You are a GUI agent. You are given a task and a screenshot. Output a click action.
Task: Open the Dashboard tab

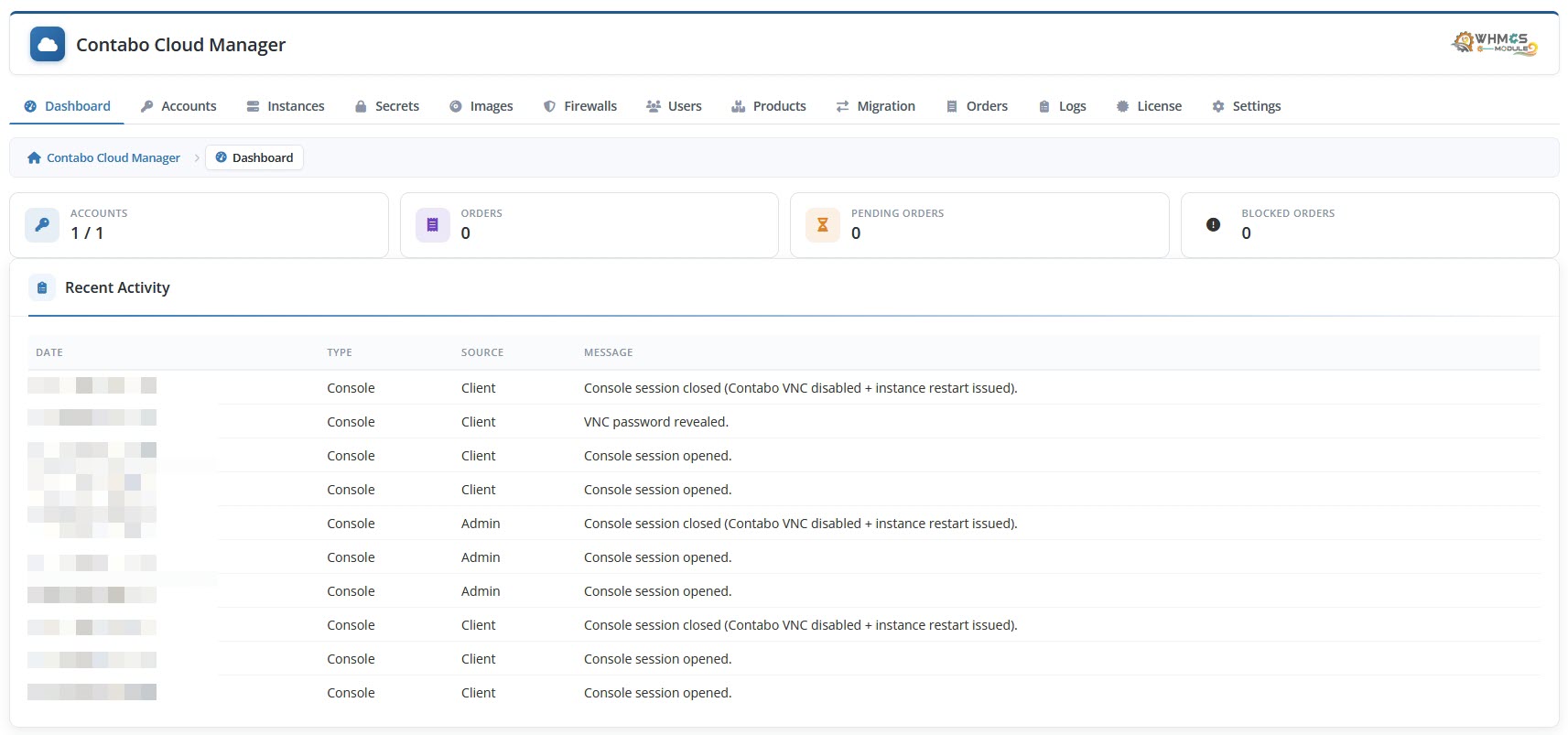point(67,106)
